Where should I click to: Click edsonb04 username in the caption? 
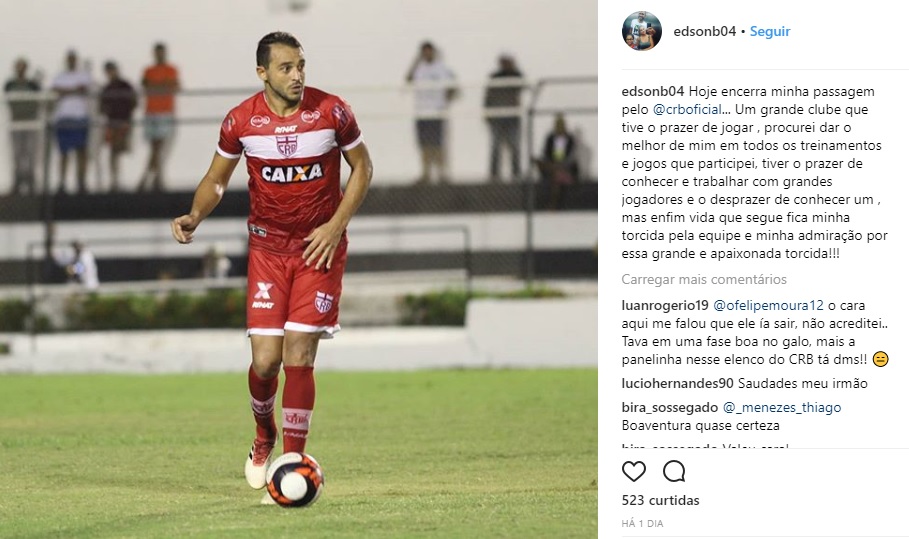(x=653, y=92)
